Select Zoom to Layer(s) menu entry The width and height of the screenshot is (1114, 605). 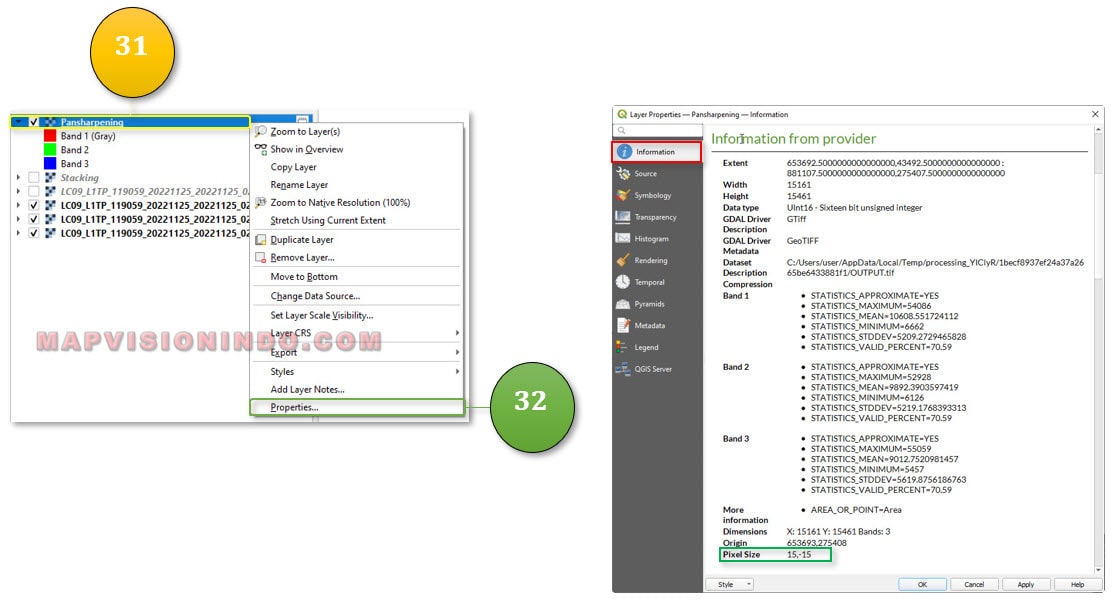click(304, 131)
